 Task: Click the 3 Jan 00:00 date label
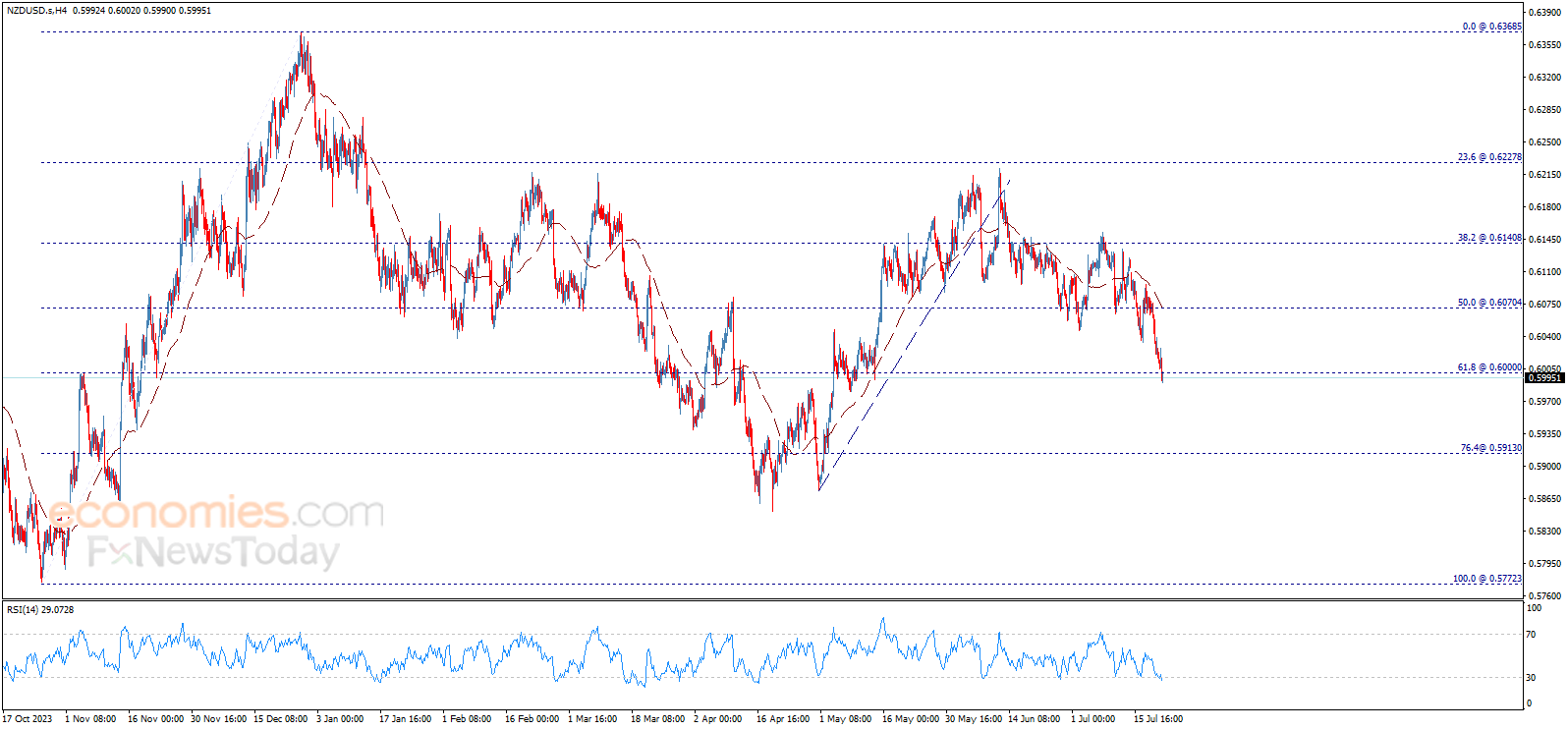tap(340, 719)
